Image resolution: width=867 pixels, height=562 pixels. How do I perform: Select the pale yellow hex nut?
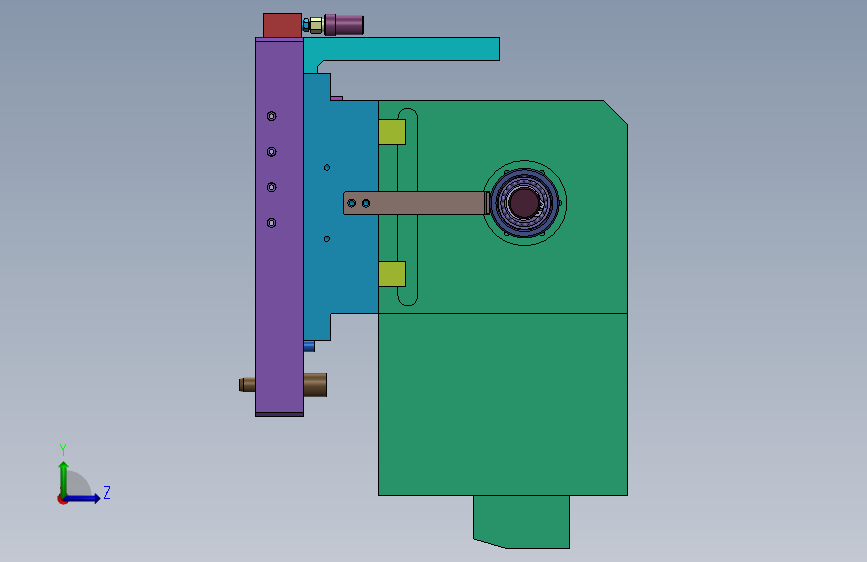(x=316, y=25)
